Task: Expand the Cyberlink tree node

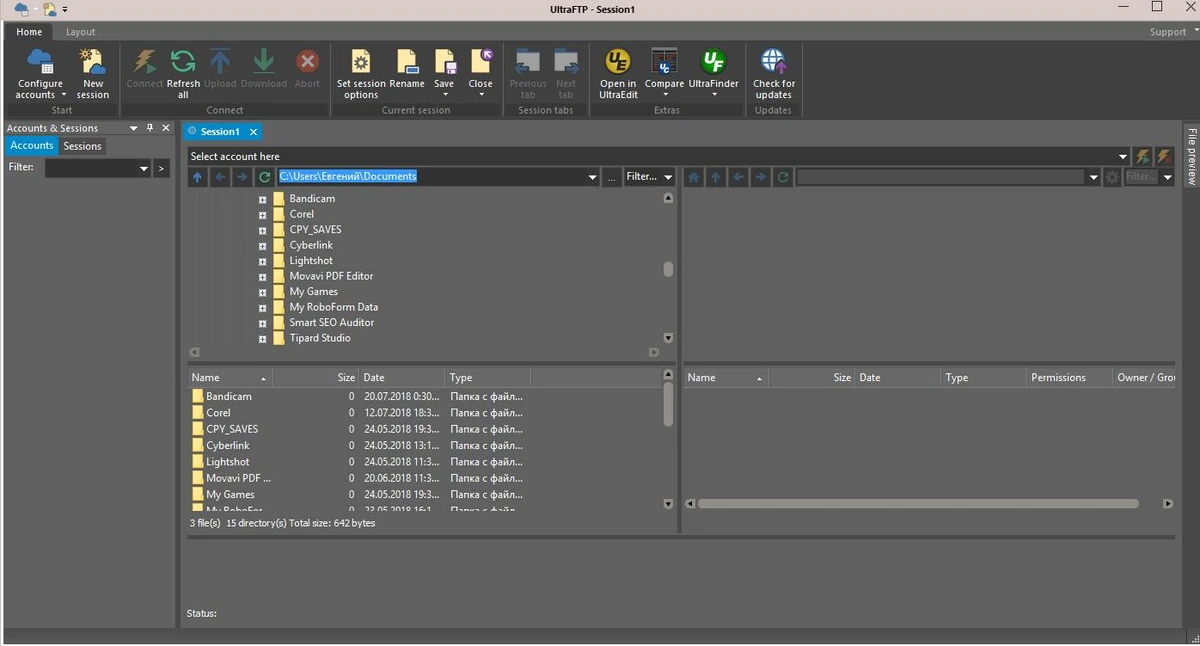Action: [263, 245]
